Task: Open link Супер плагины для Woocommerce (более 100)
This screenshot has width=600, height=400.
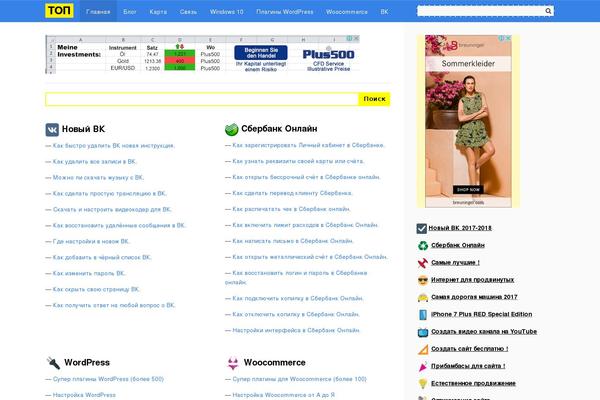Action: (299, 379)
